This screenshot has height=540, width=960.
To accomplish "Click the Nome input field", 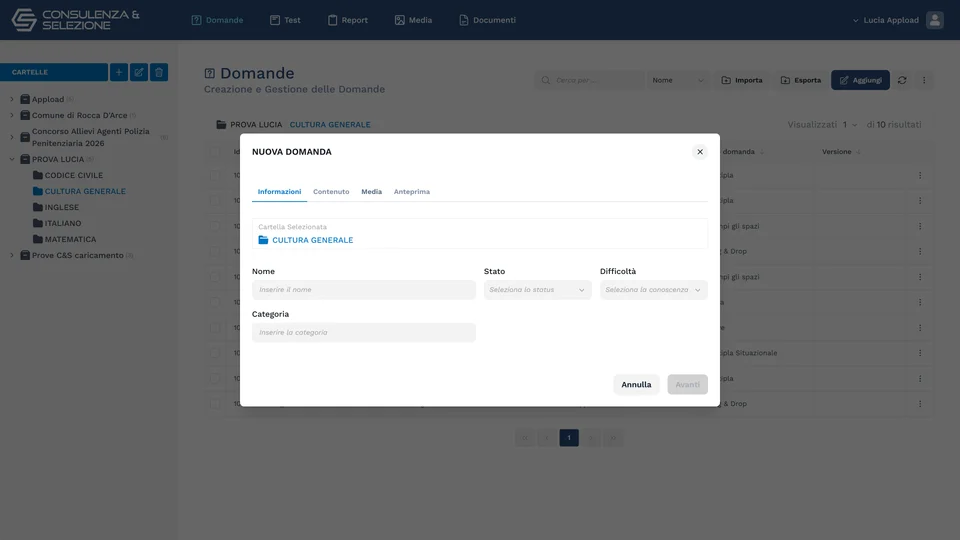I will [364, 290].
